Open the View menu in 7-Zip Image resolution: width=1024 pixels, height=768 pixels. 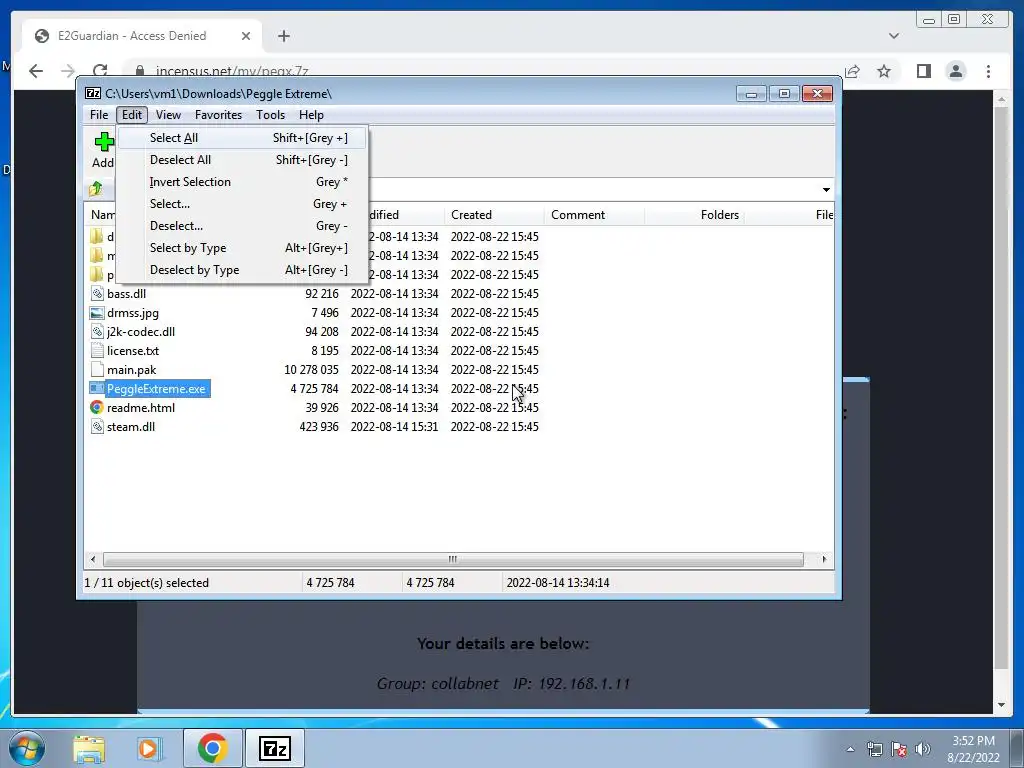pos(168,115)
